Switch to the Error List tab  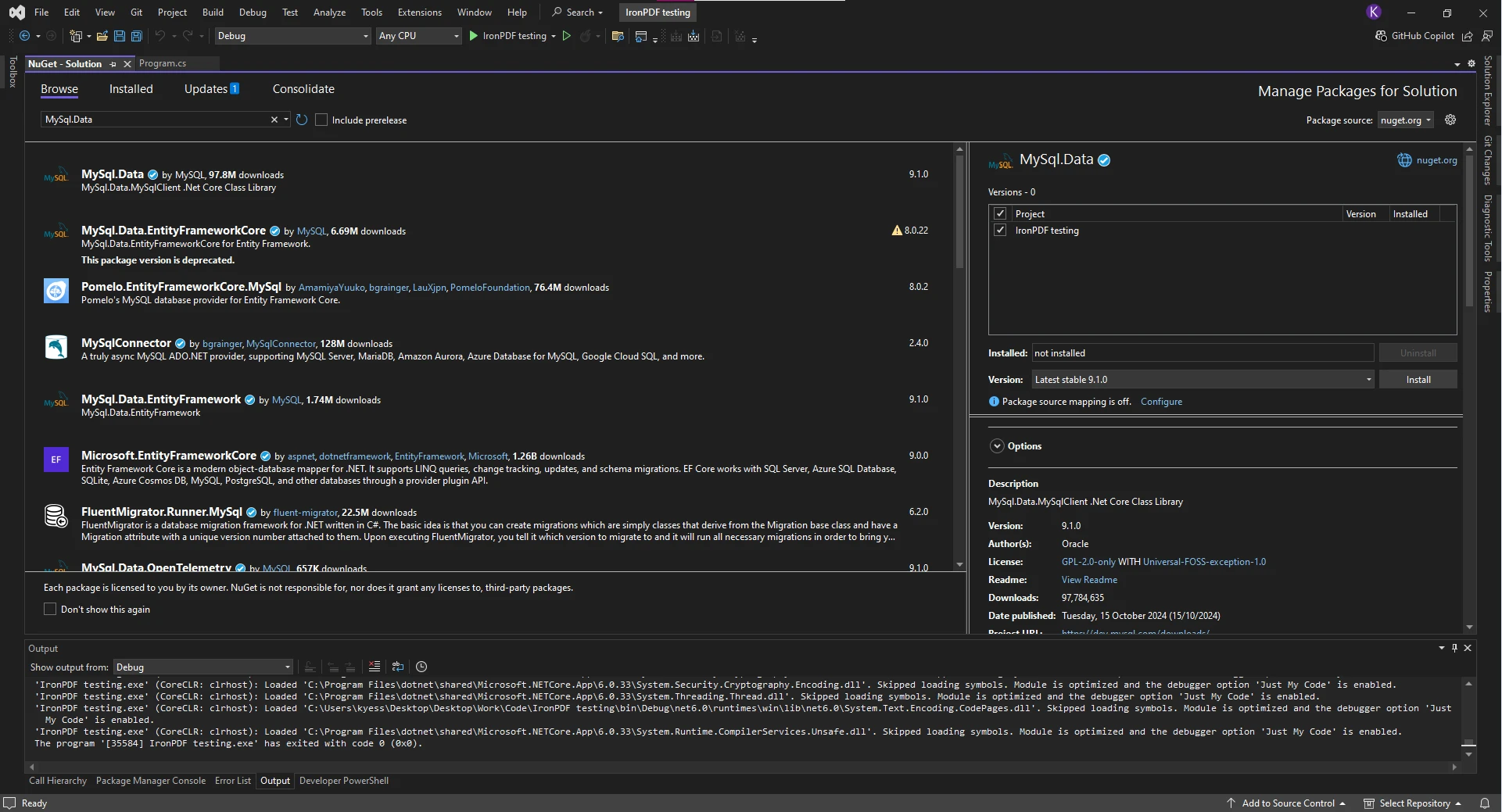tap(233, 781)
